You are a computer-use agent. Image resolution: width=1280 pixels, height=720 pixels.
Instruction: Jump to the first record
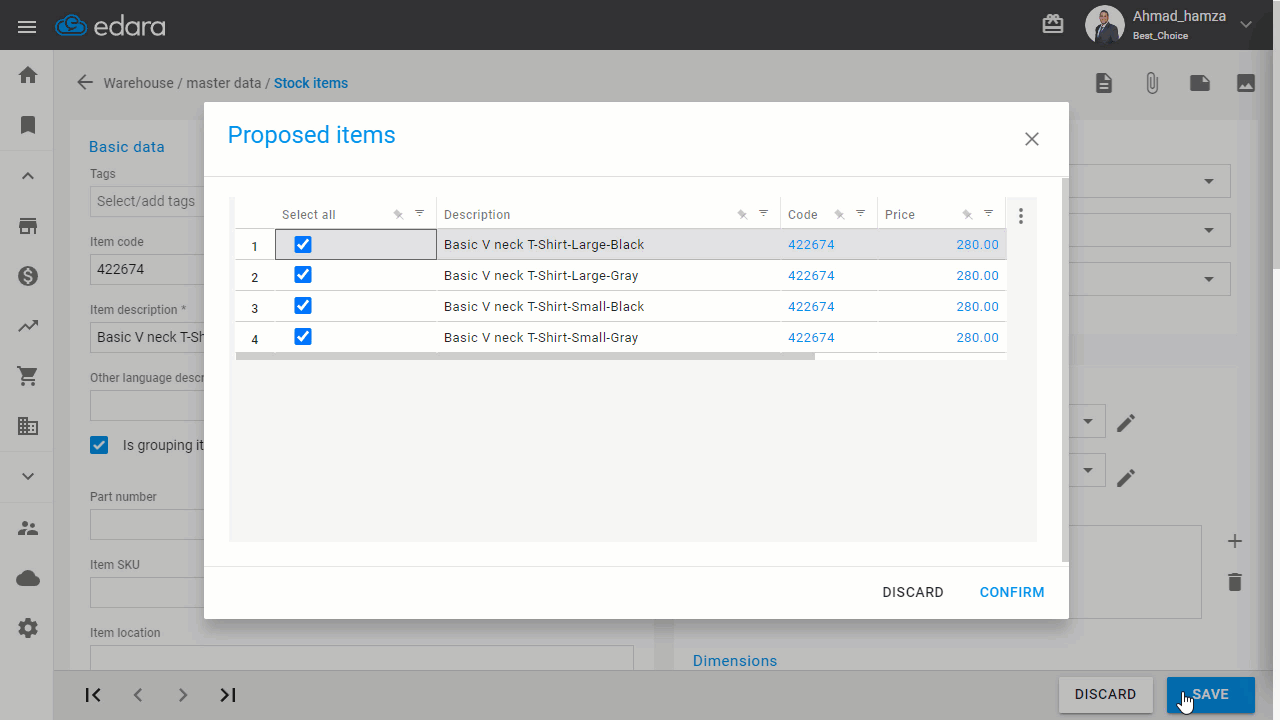click(93, 695)
